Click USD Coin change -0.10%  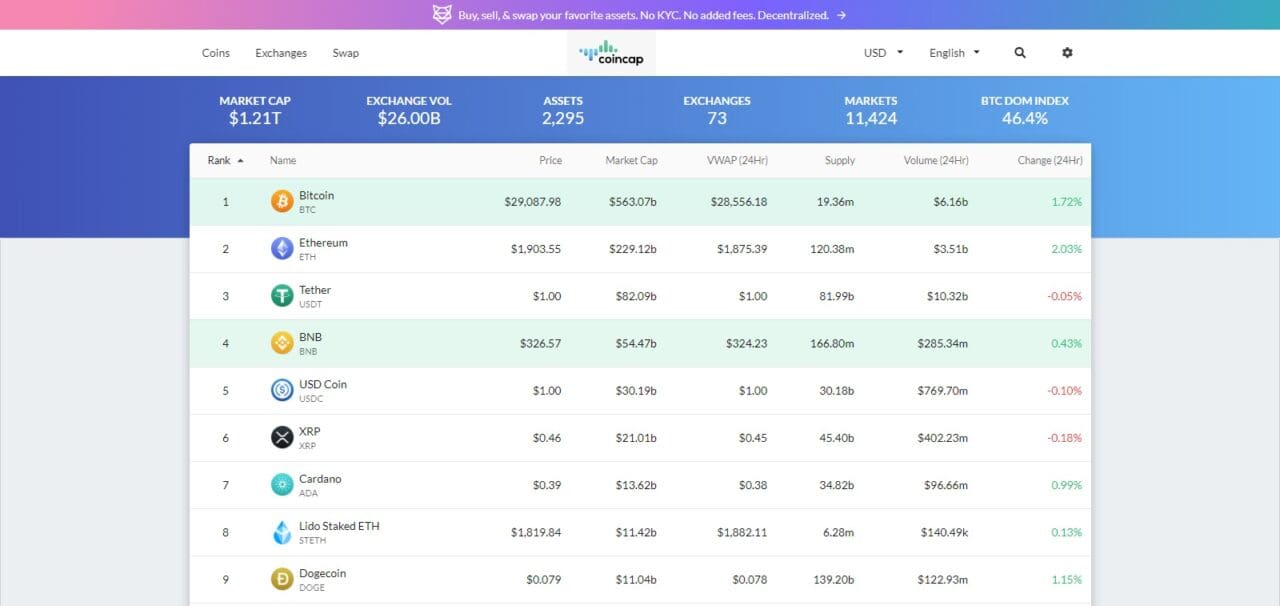coord(1065,390)
